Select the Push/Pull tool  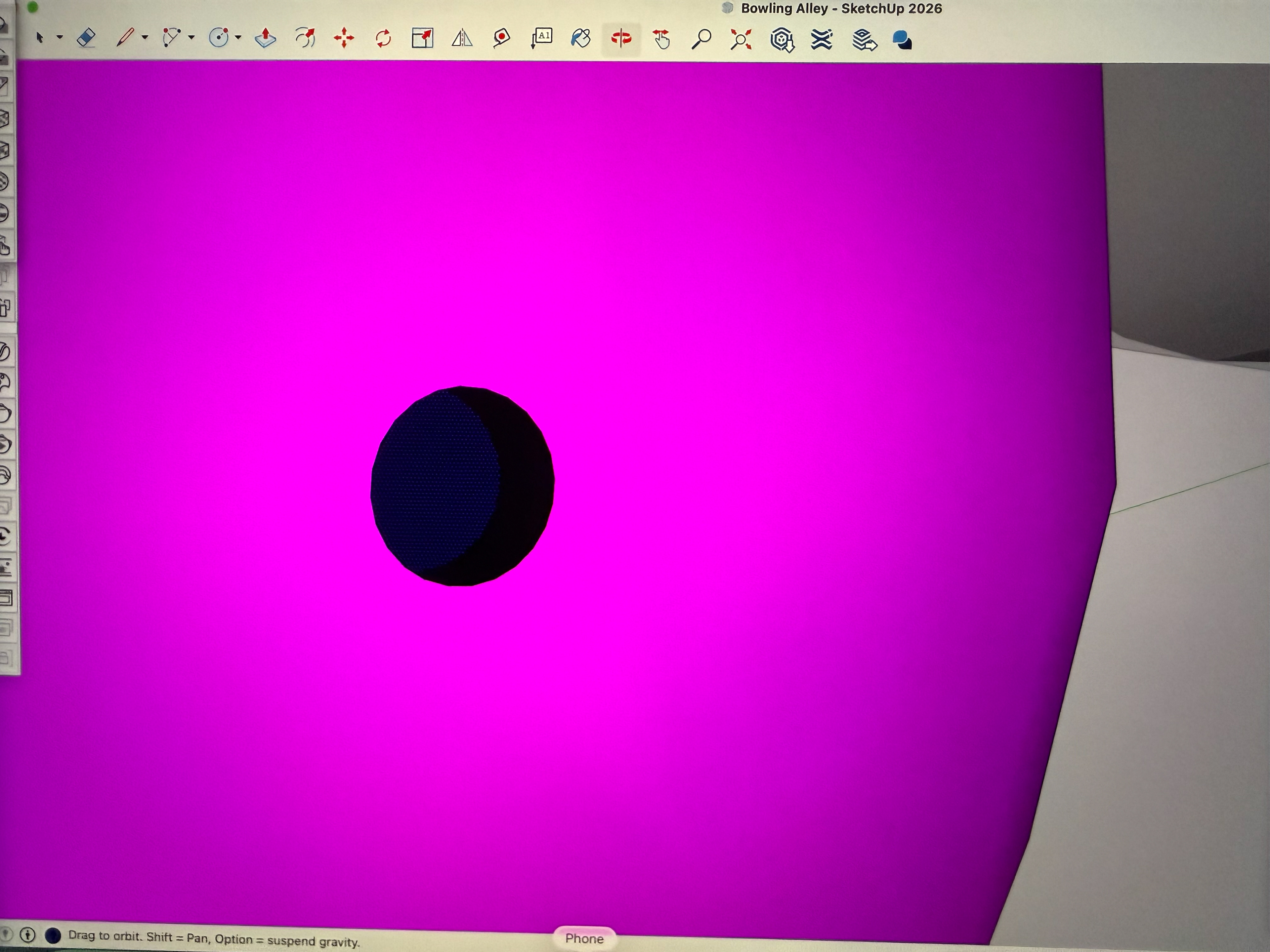click(x=265, y=38)
